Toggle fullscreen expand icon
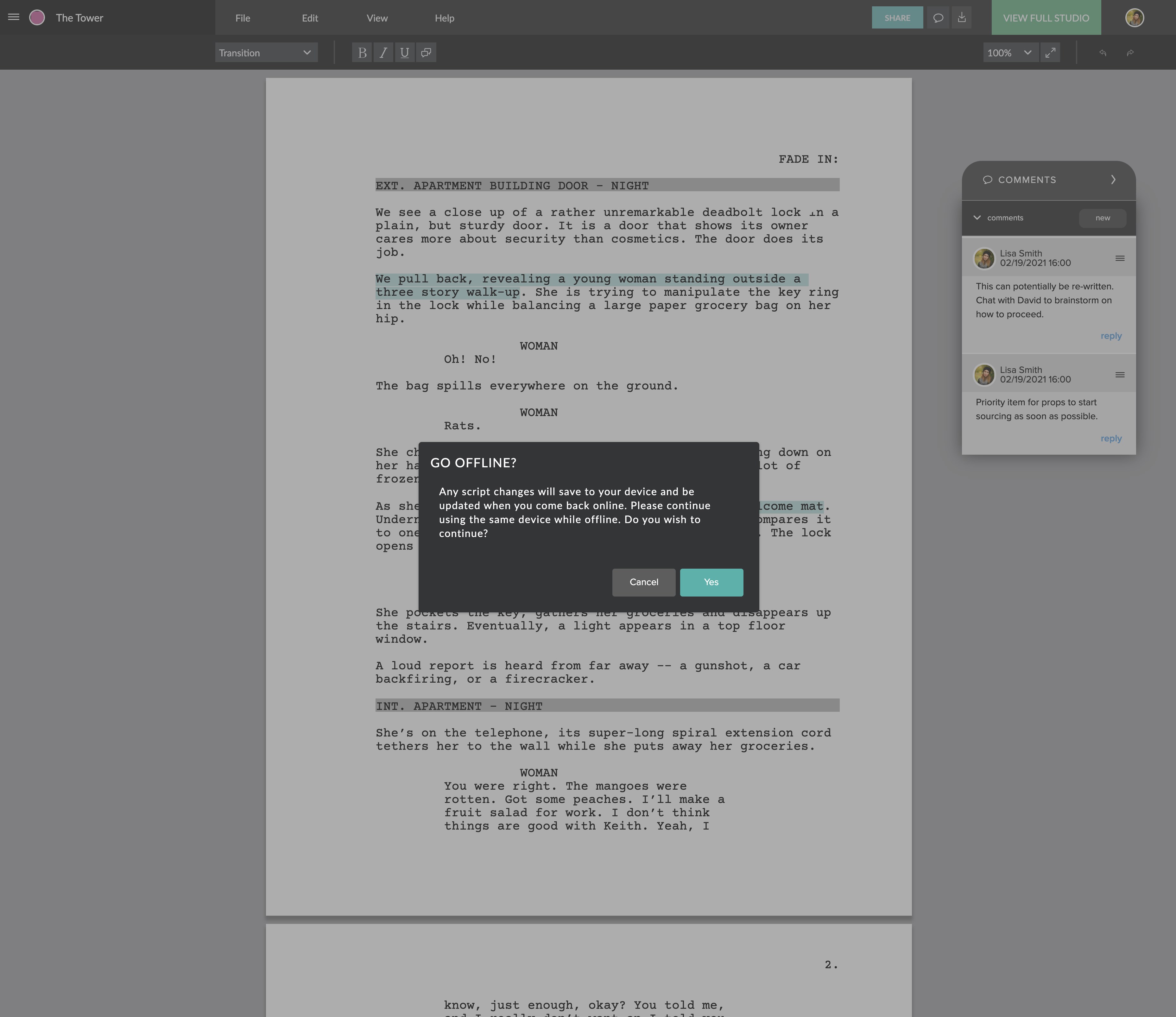The height and width of the screenshot is (1017, 1176). 1050,53
